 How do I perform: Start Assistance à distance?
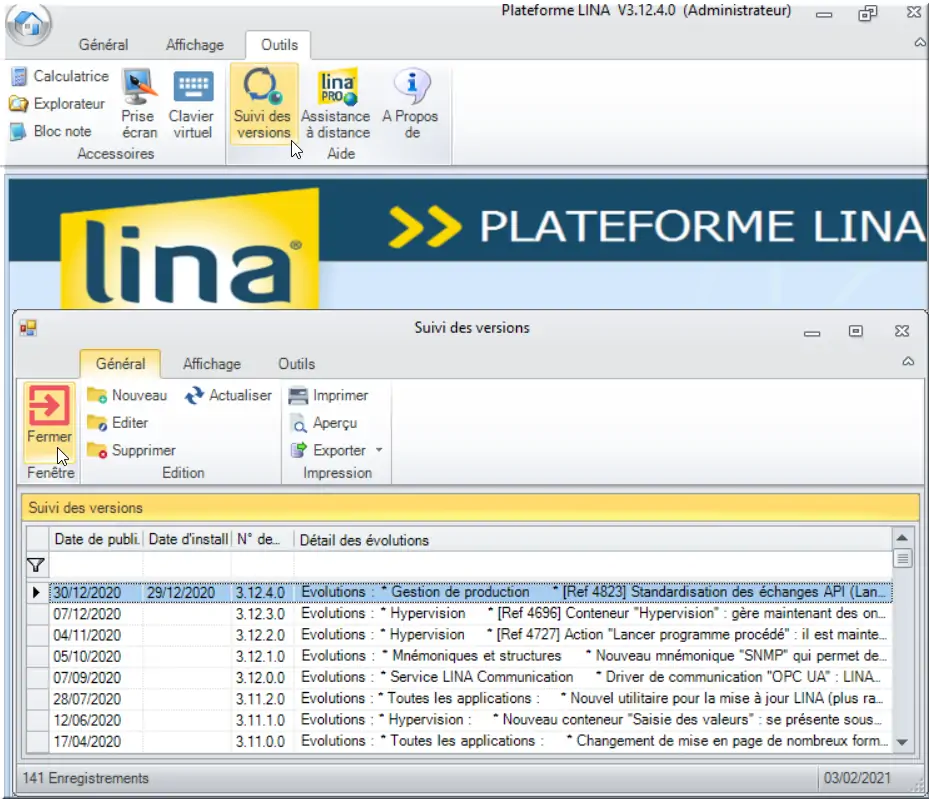point(336,104)
